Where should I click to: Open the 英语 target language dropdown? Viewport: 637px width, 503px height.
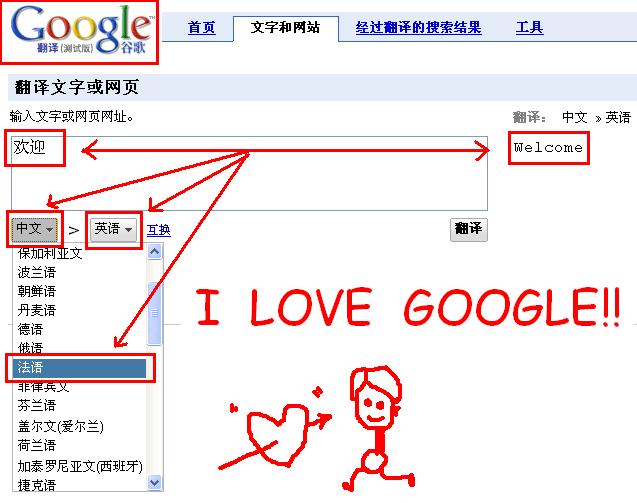click(113, 230)
